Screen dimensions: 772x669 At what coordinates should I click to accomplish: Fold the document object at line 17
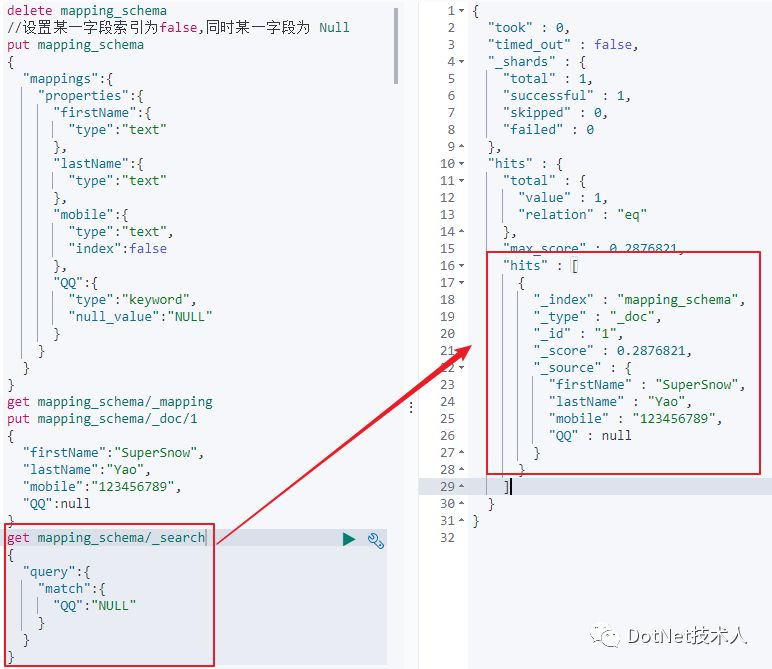tap(460, 283)
